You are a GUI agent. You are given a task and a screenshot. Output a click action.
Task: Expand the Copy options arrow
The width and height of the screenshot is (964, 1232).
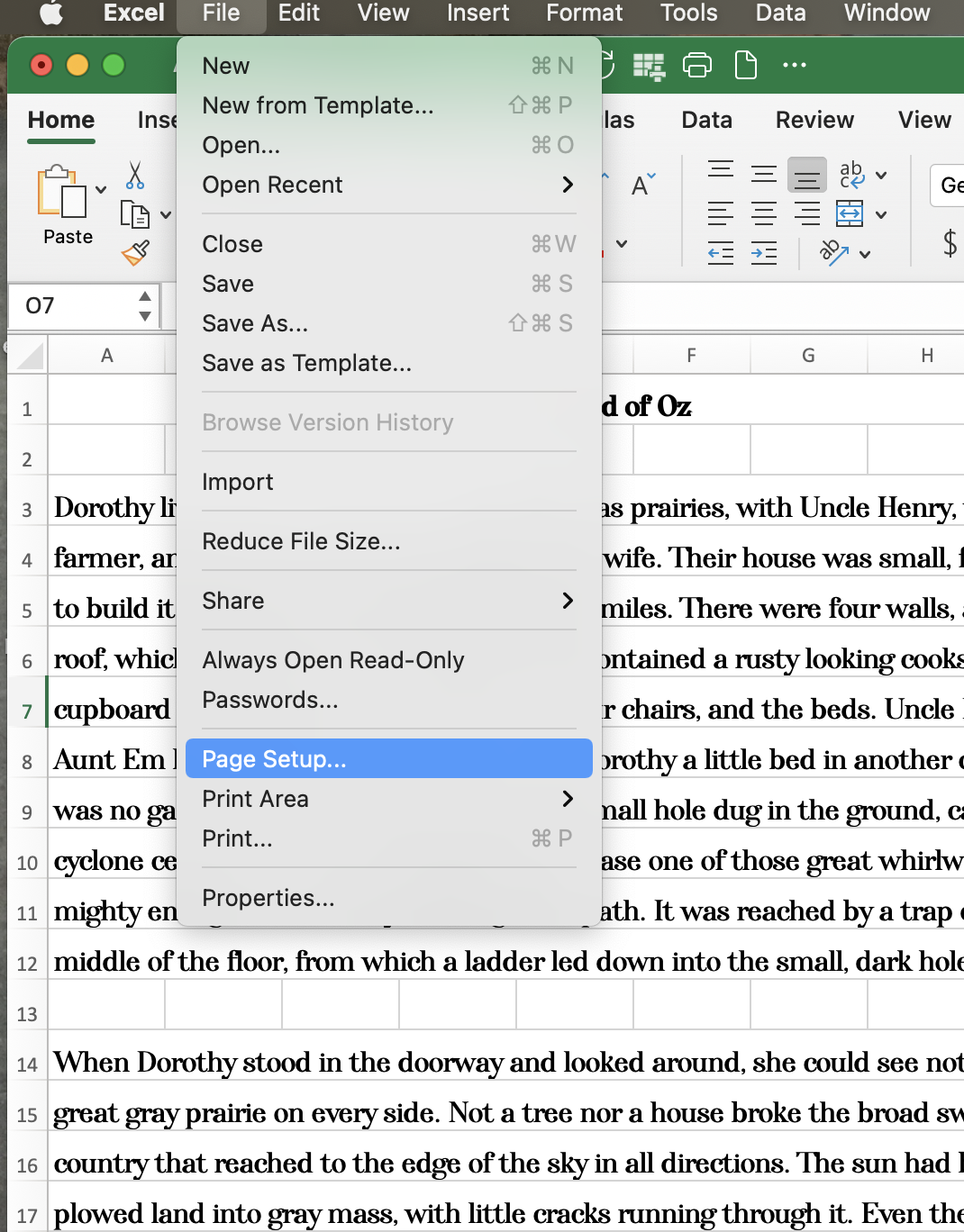(166, 215)
